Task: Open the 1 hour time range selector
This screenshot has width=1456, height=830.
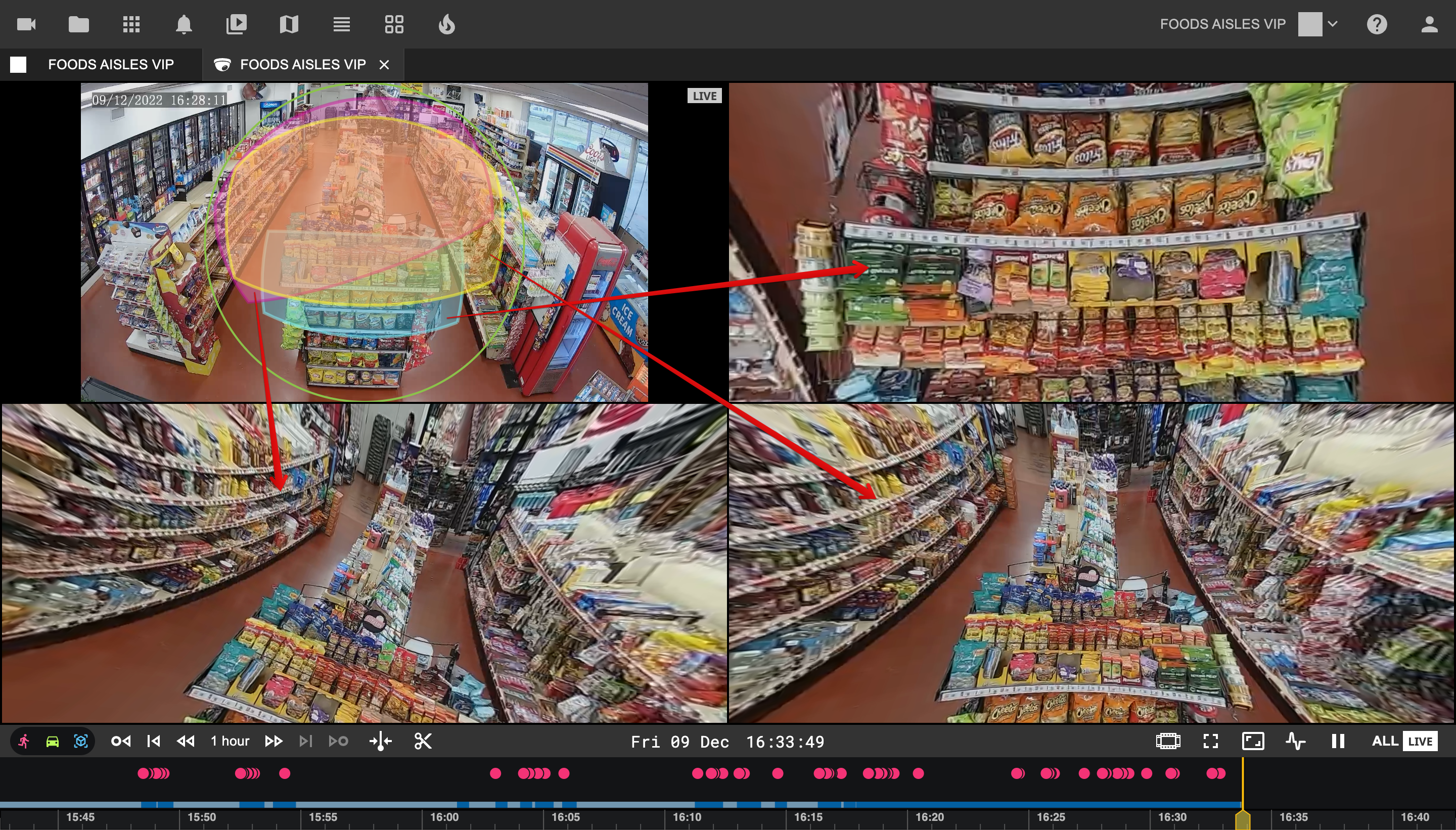Action: [x=230, y=741]
